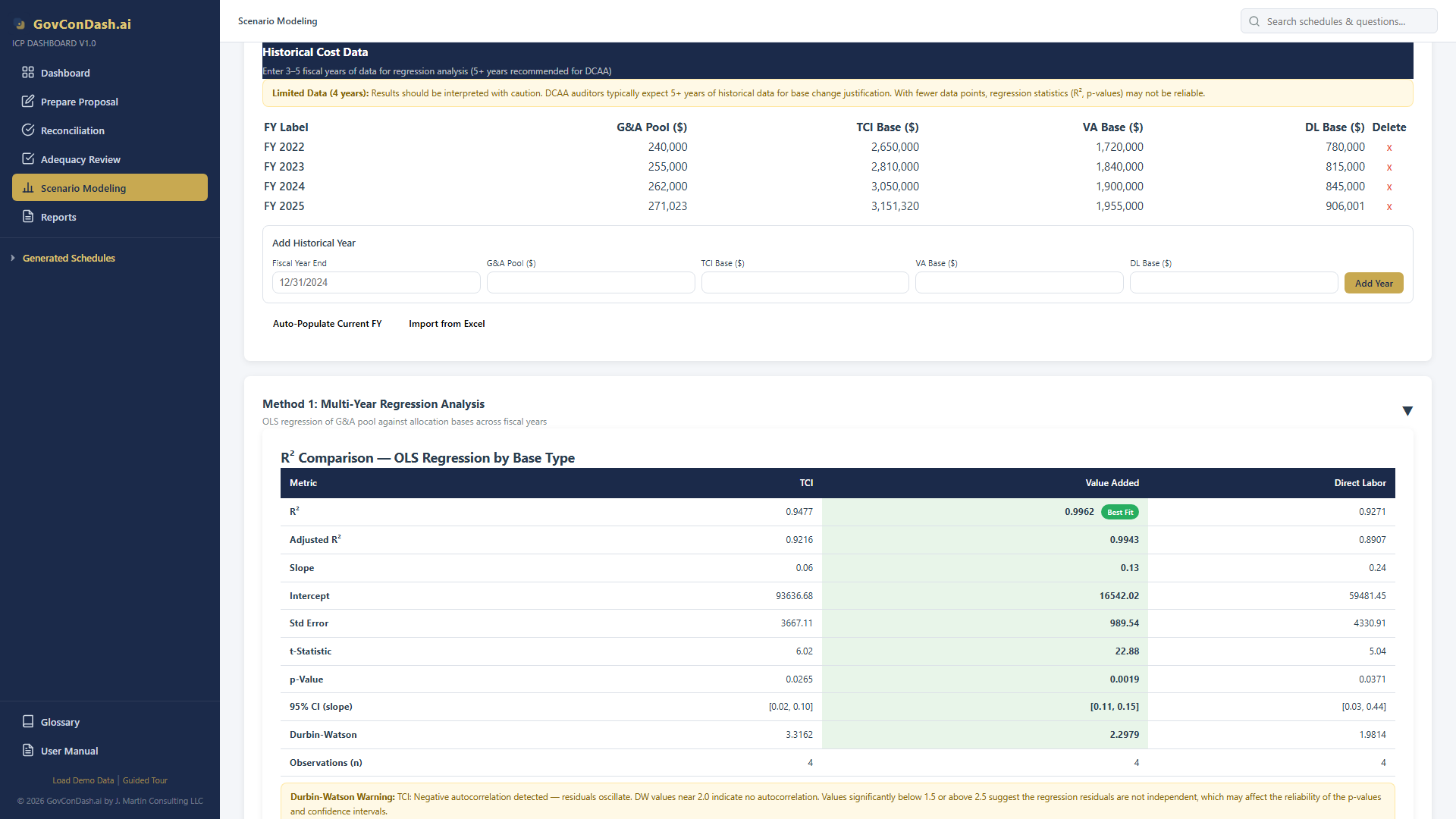This screenshot has width=1456, height=819.
Task: Click the Adequacy Review checkbox icon
Action: 28,159
